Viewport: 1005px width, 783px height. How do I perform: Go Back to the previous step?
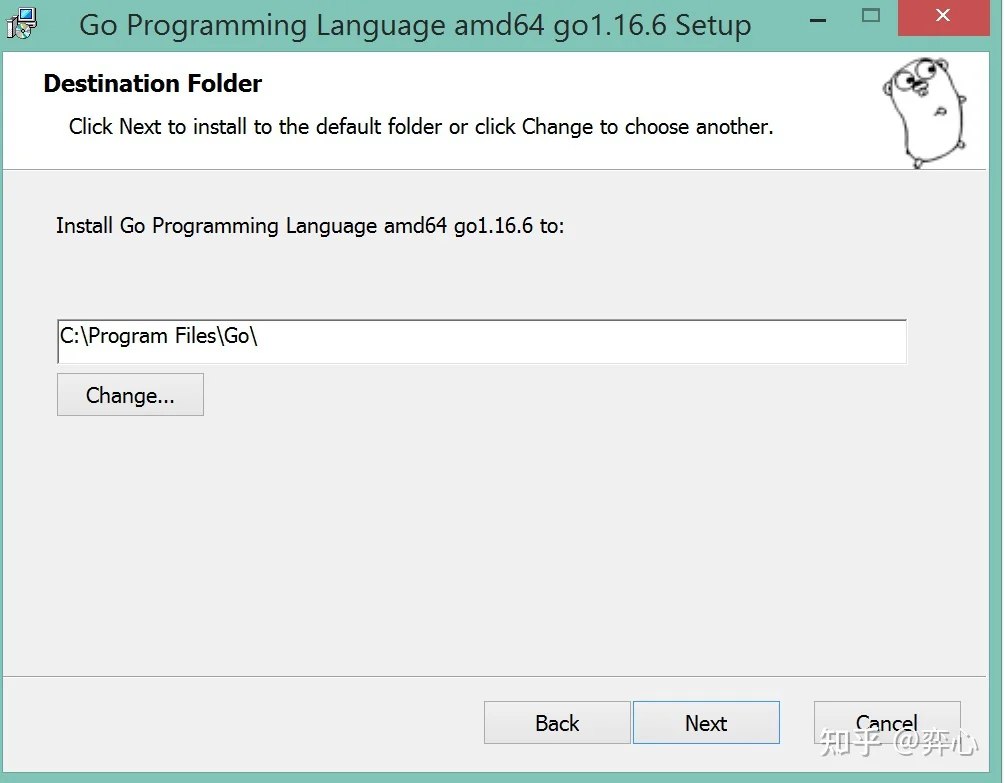pyautogui.click(x=557, y=723)
